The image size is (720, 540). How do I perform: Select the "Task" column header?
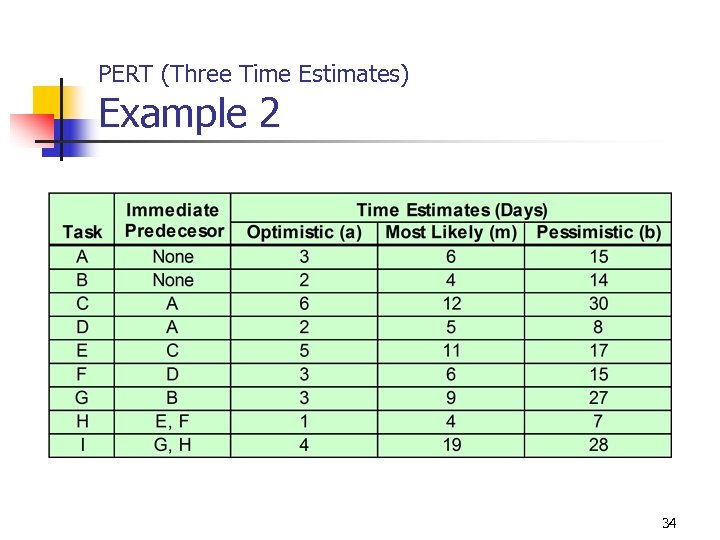82,231
